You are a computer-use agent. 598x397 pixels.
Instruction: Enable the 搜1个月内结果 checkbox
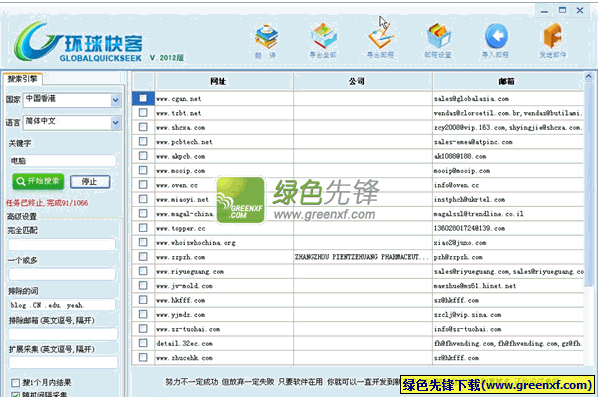pos(16,383)
